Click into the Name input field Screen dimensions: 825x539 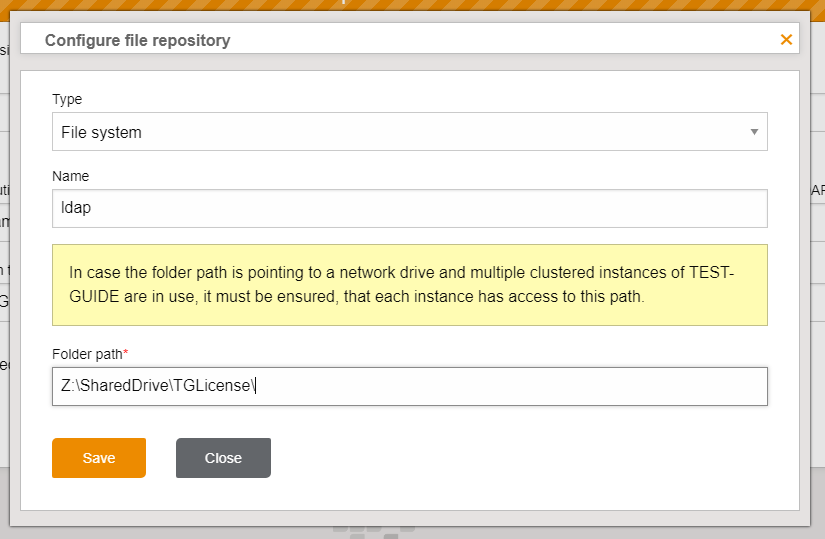[409, 209]
